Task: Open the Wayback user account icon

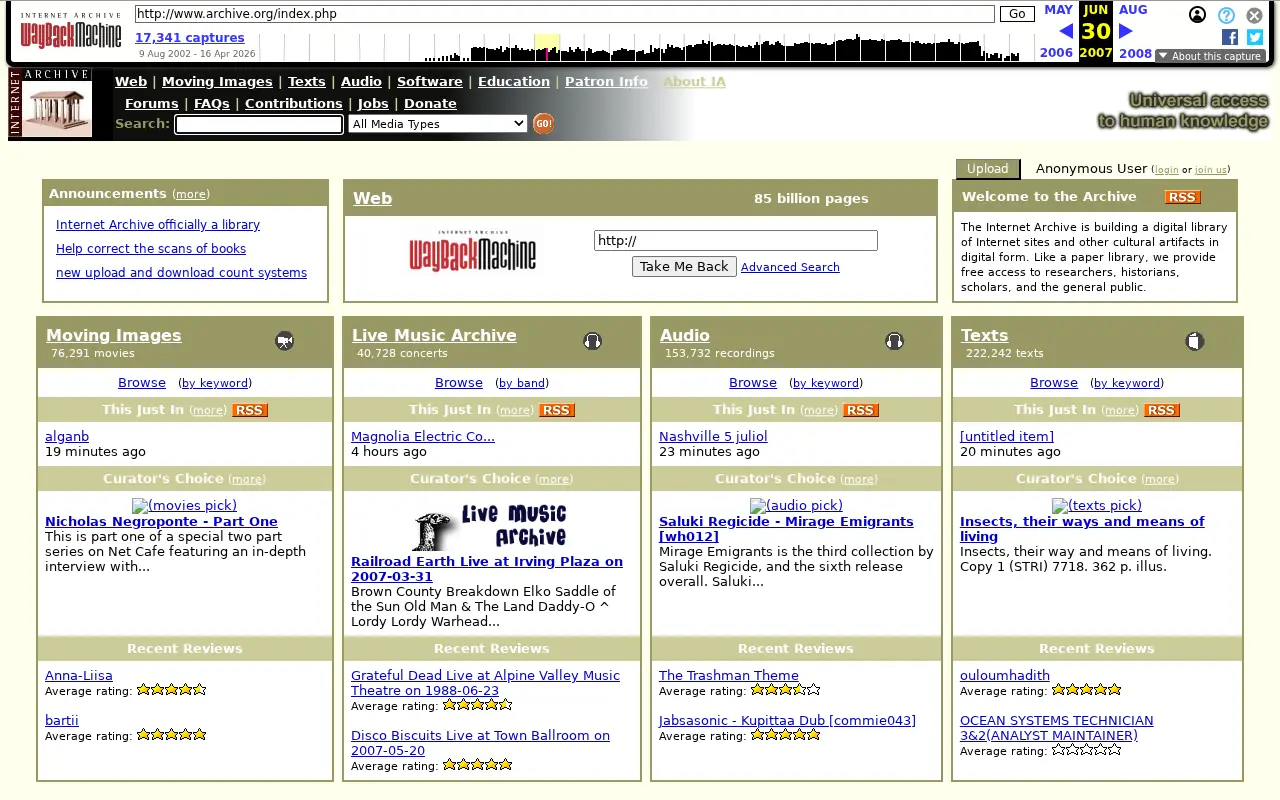Action: point(1197,15)
